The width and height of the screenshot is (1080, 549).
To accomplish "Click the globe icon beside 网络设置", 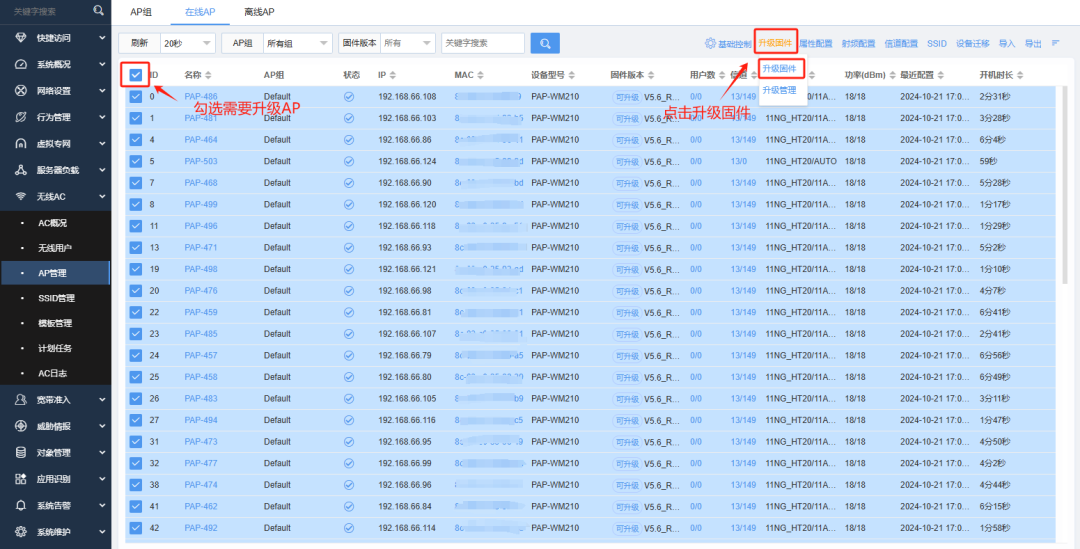I will tap(21, 90).
